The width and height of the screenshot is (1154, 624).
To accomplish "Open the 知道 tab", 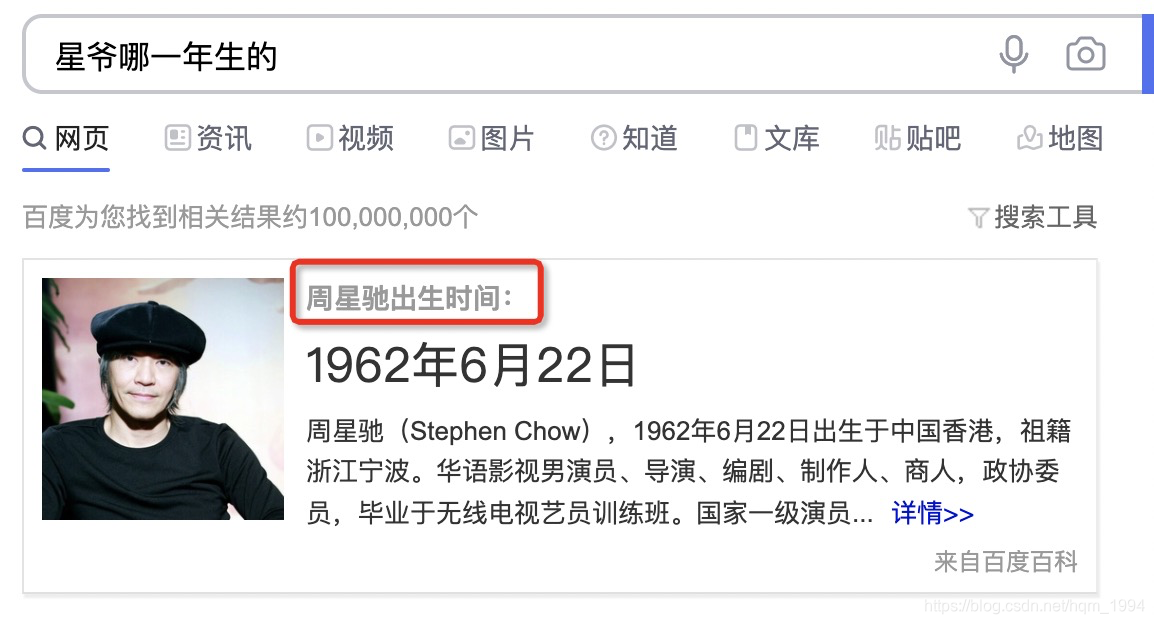I will 634,138.
